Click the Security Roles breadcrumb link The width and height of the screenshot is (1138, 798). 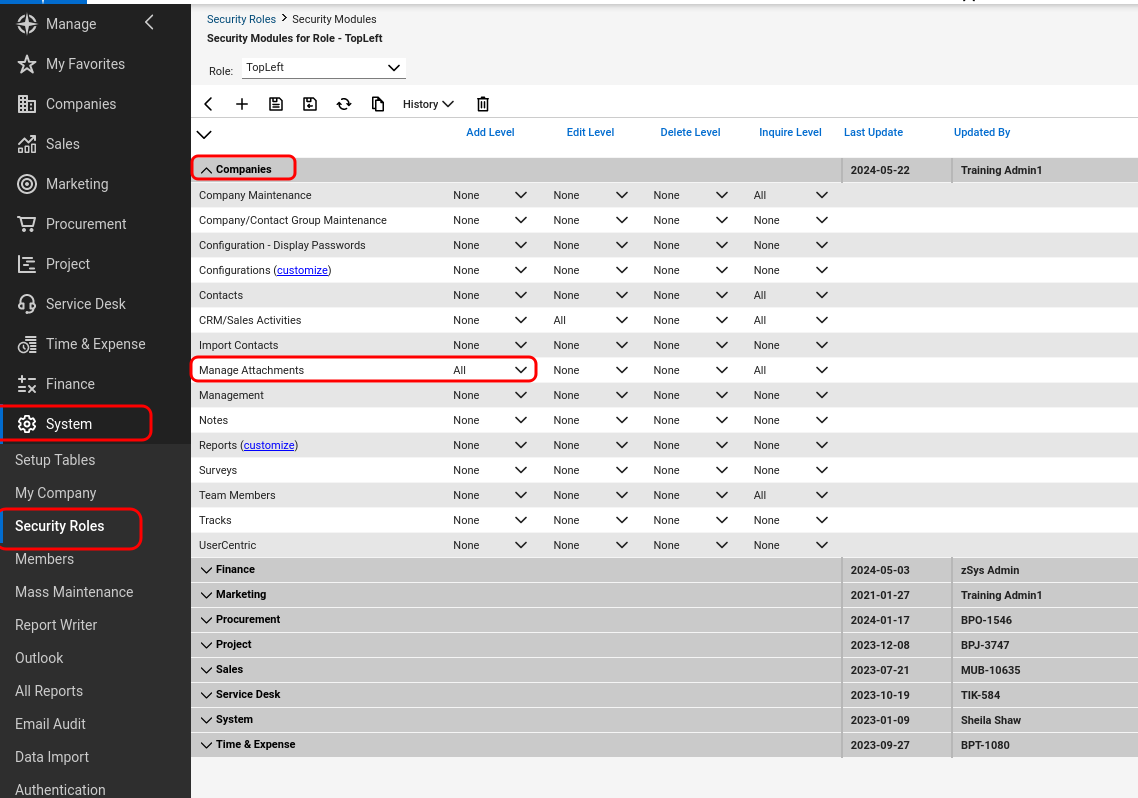pyautogui.click(x=241, y=19)
